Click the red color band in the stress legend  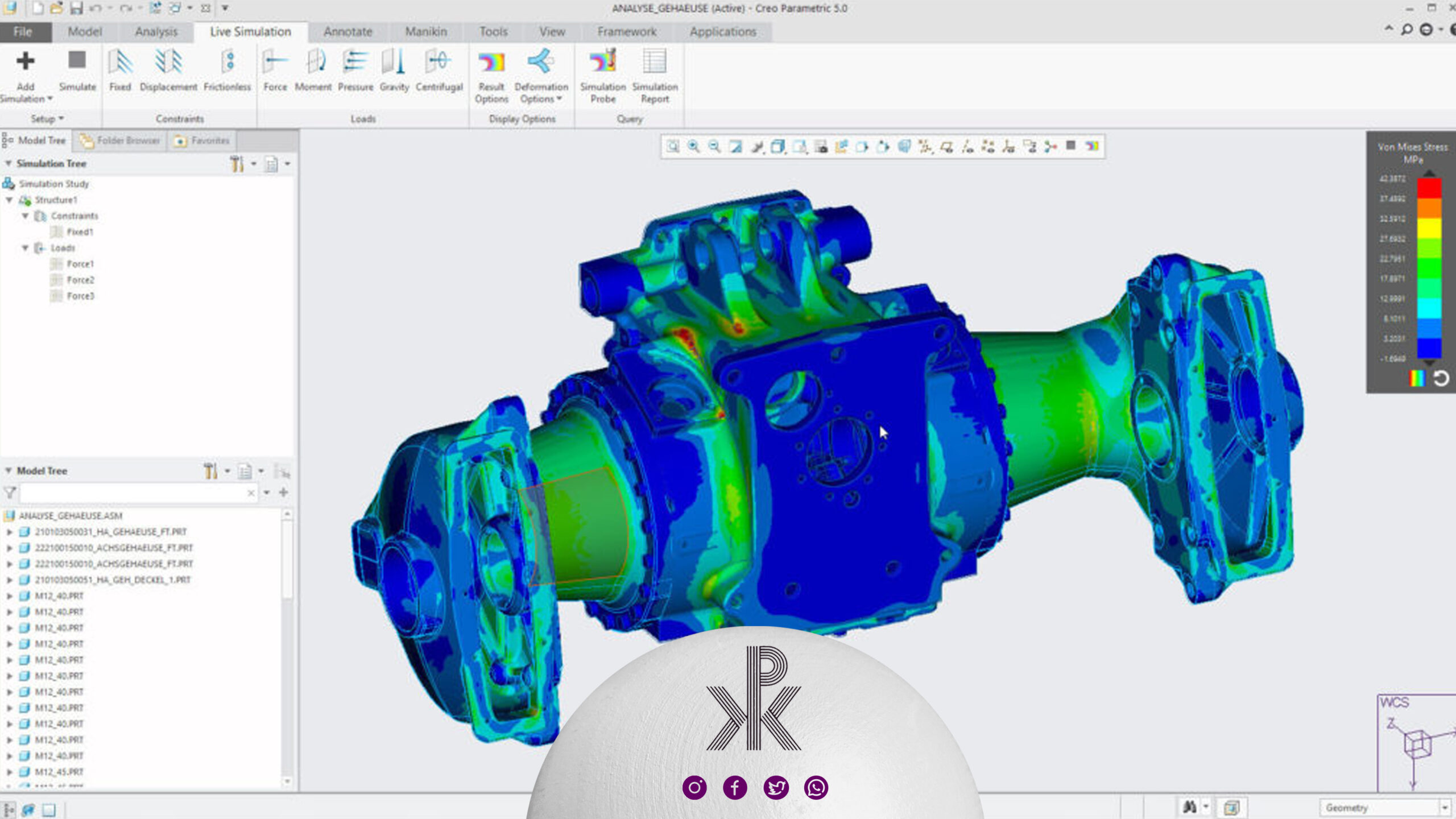(1428, 188)
